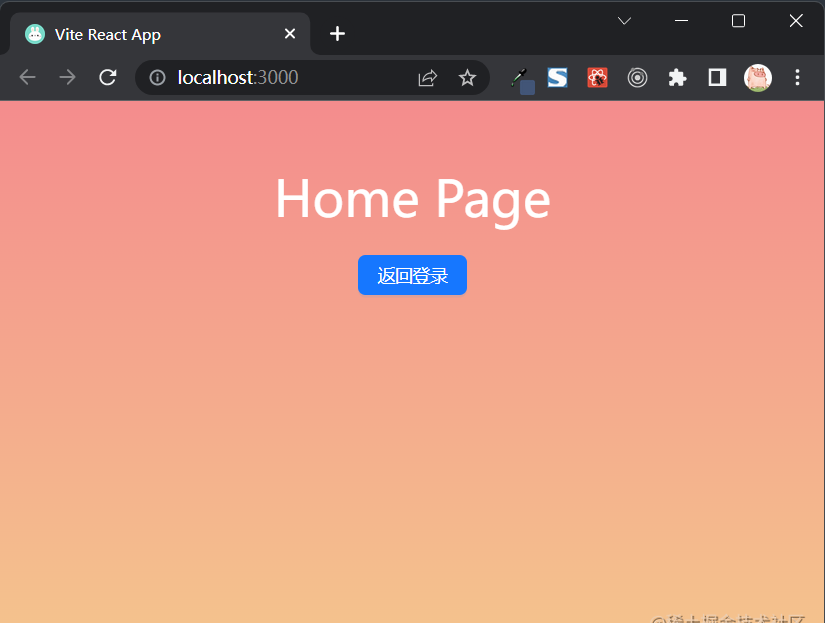Go forward using the forward arrow
Viewport: 825px width, 623px height.
tap(67, 77)
